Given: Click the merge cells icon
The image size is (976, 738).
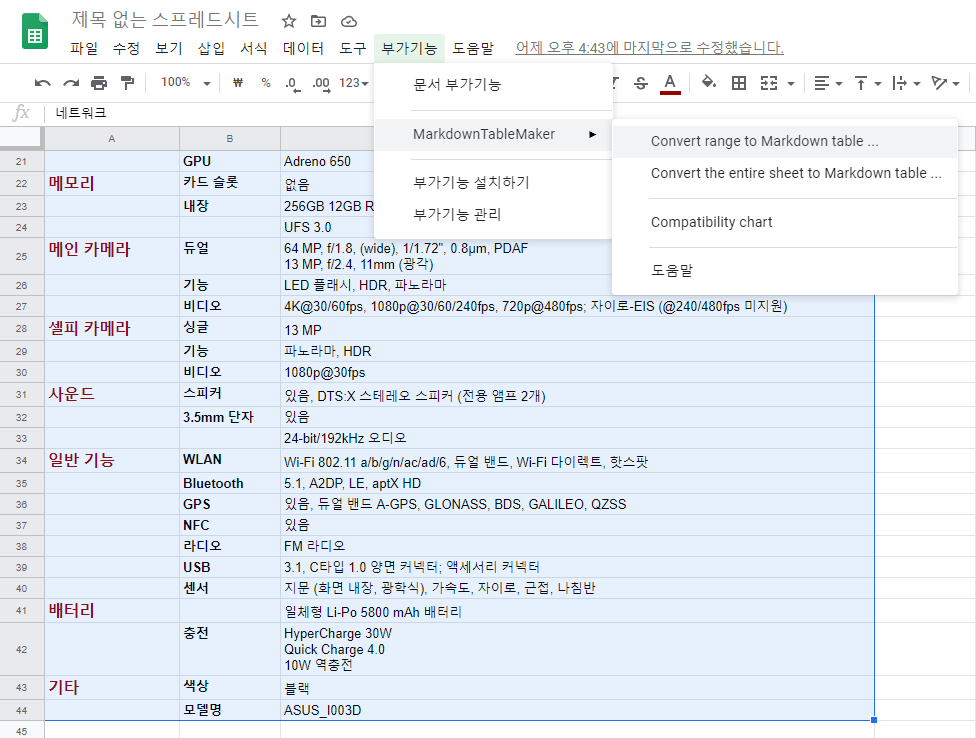Looking at the screenshot, I should click(x=769, y=83).
